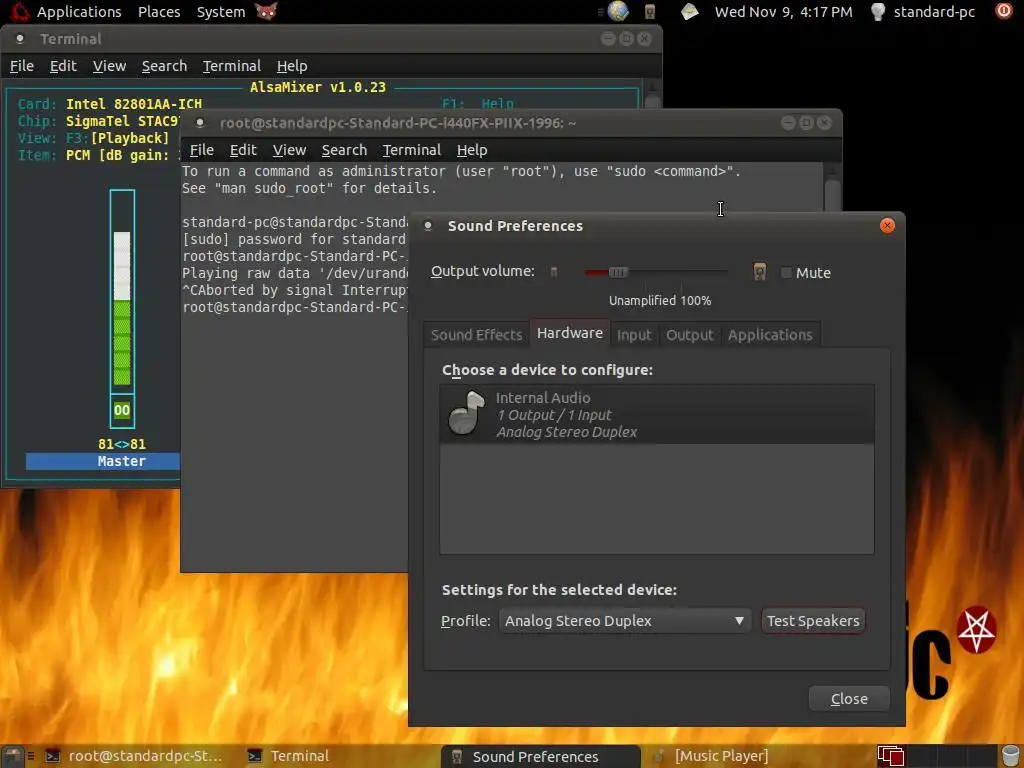Switch to the Output tab
Image resolution: width=1024 pixels, height=768 pixels.
690,335
